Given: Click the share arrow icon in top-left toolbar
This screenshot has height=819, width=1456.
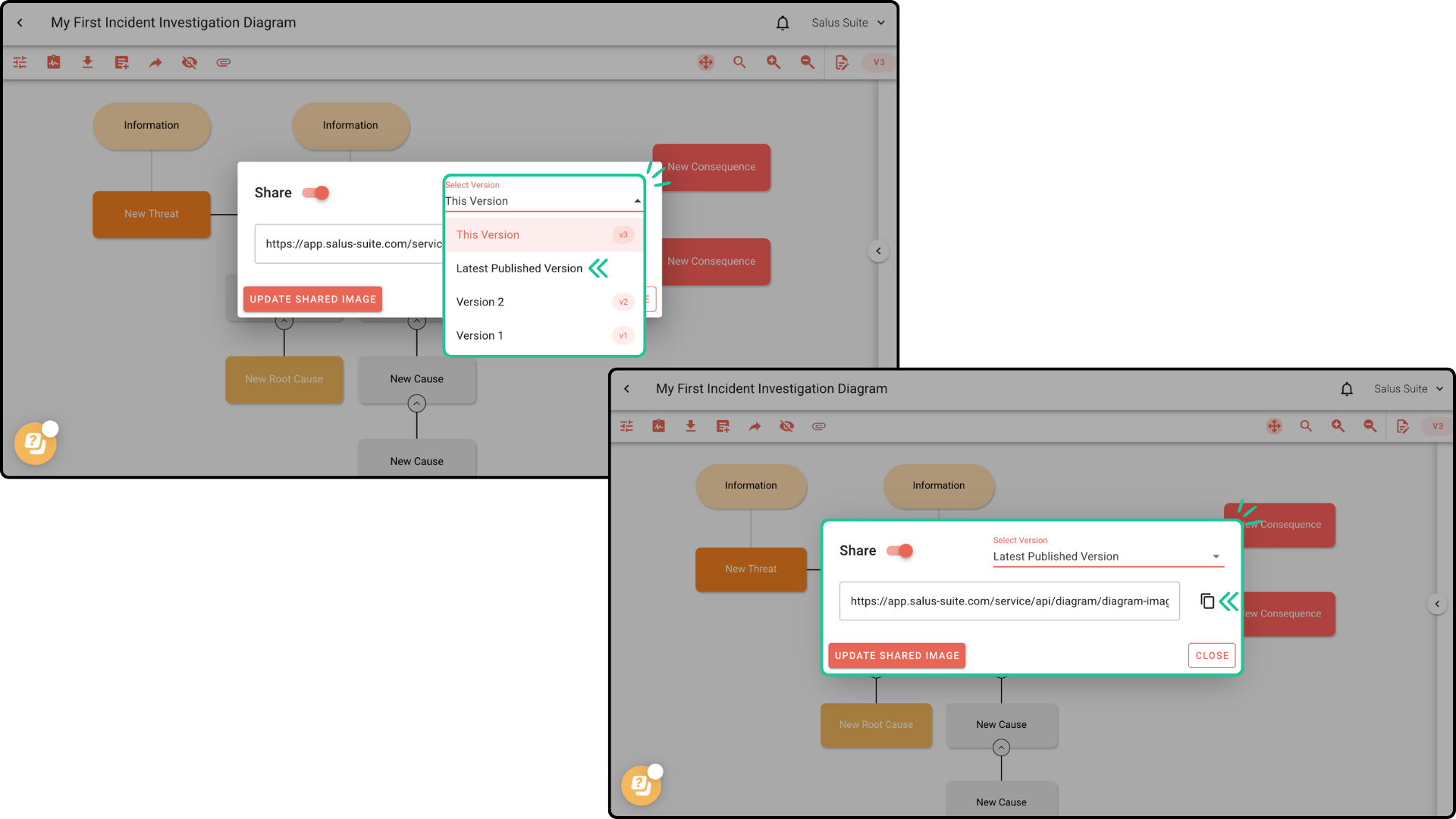Looking at the screenshot, I should pos(155,62).
